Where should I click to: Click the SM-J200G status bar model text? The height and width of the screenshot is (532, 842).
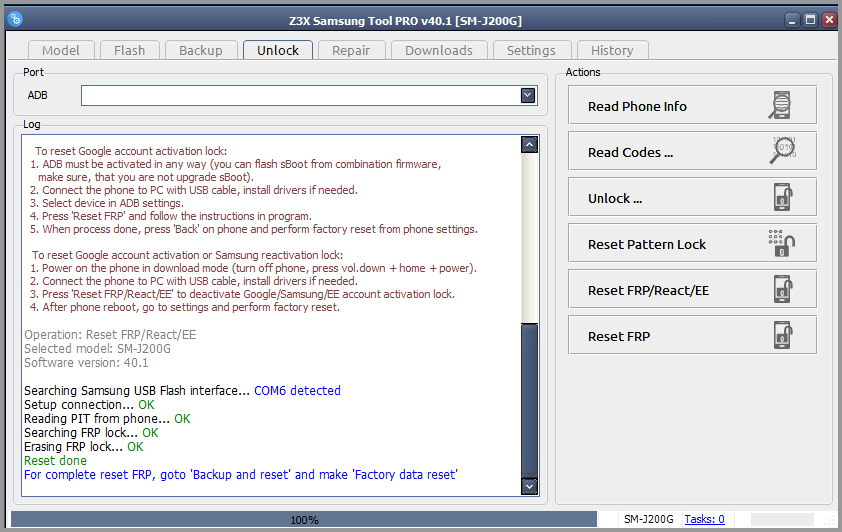tap(648, 519)
